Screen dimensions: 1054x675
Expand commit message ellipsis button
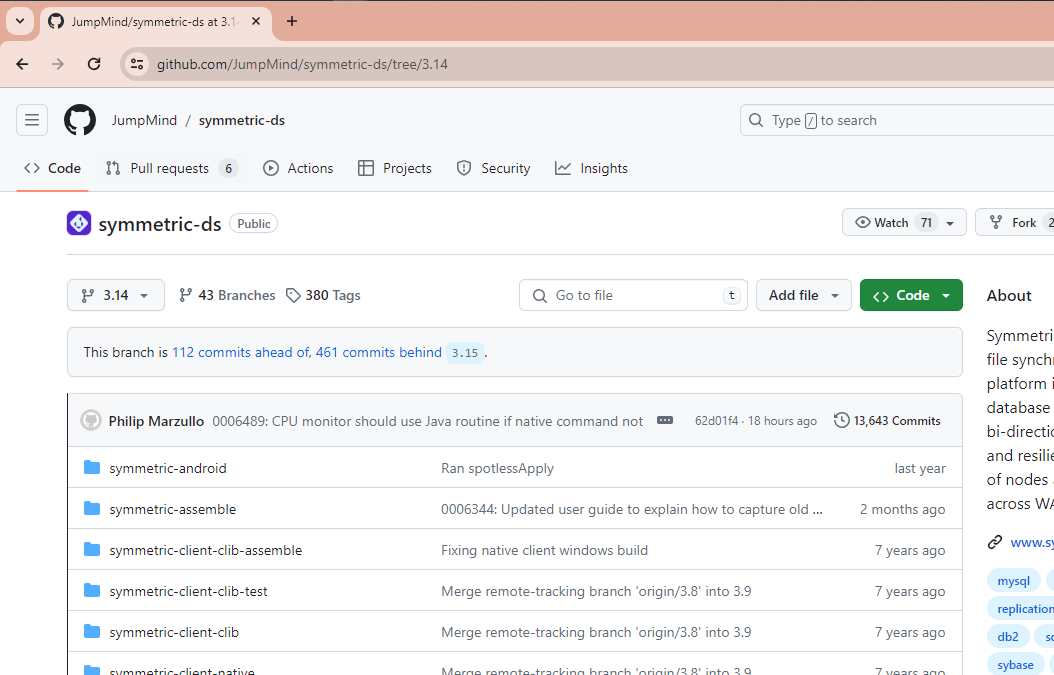tap(665, 421)
